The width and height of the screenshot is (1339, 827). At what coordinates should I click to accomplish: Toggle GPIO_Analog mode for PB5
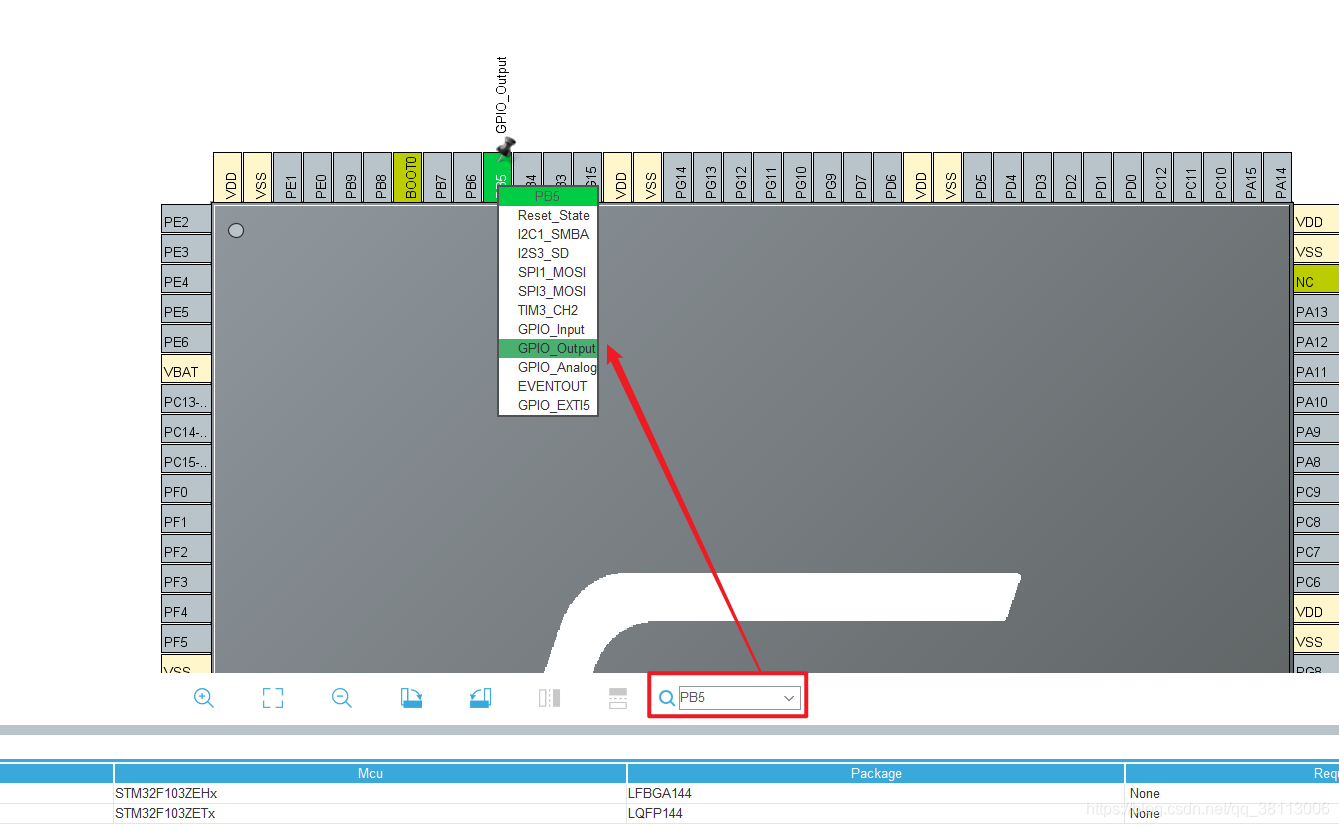coord(556,367)
